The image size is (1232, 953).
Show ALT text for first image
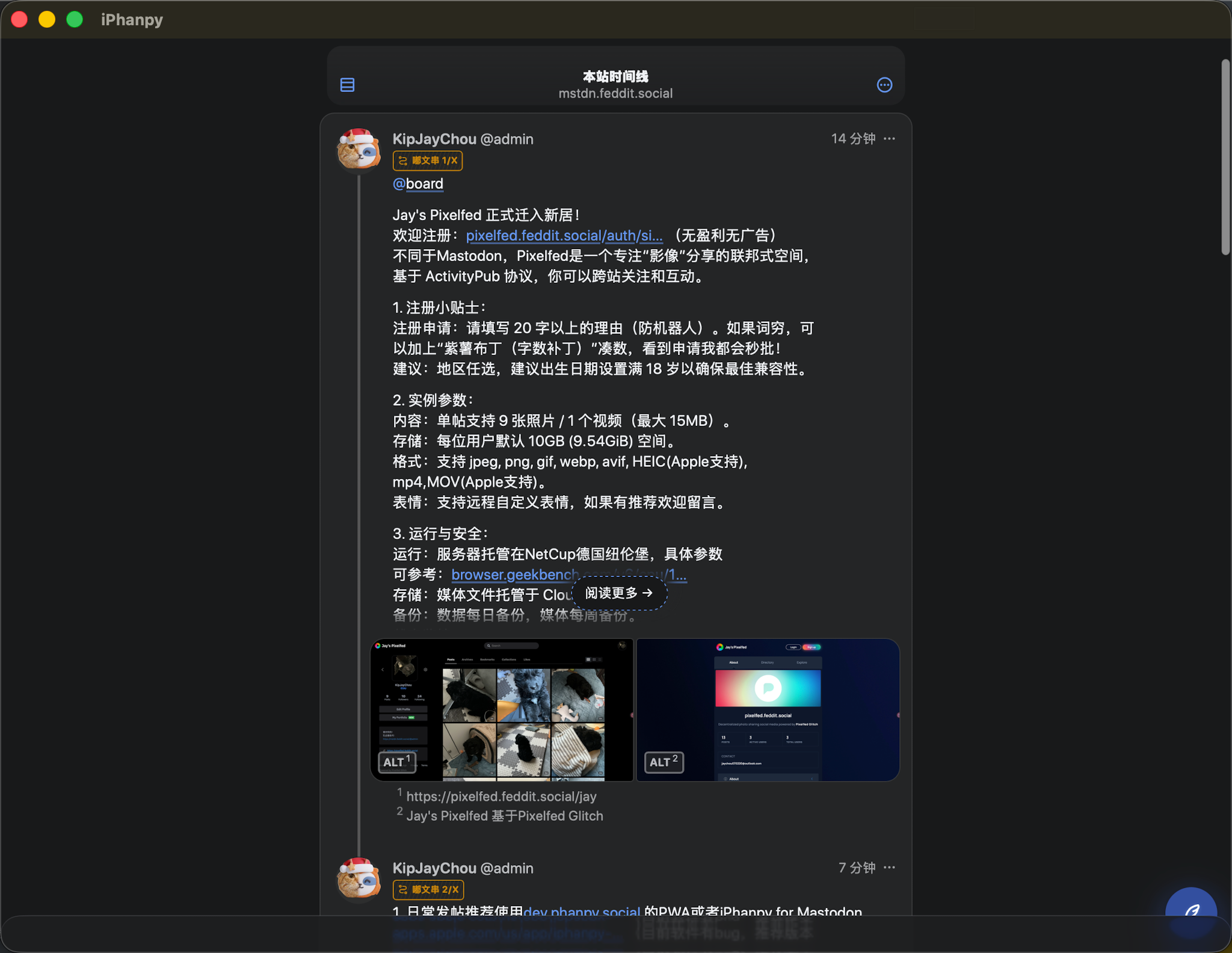coord(396,762)
